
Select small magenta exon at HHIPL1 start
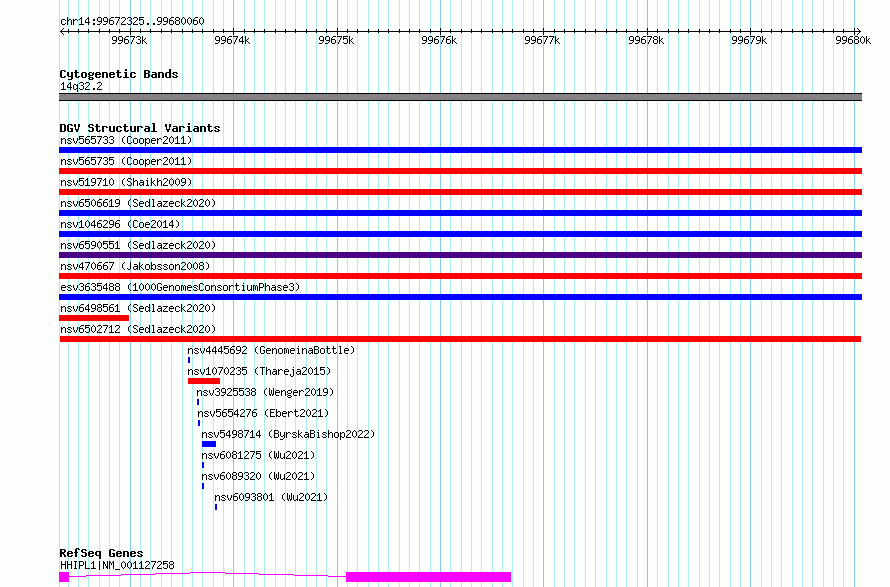pos(64,577)
